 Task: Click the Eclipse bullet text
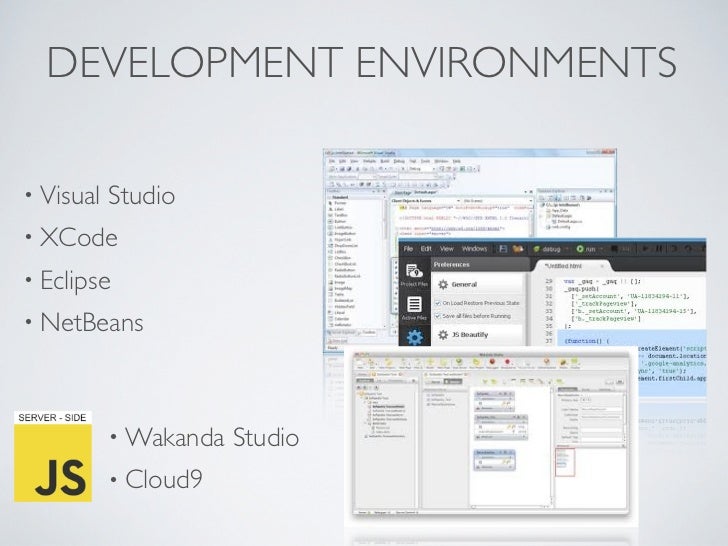[75, 281]
